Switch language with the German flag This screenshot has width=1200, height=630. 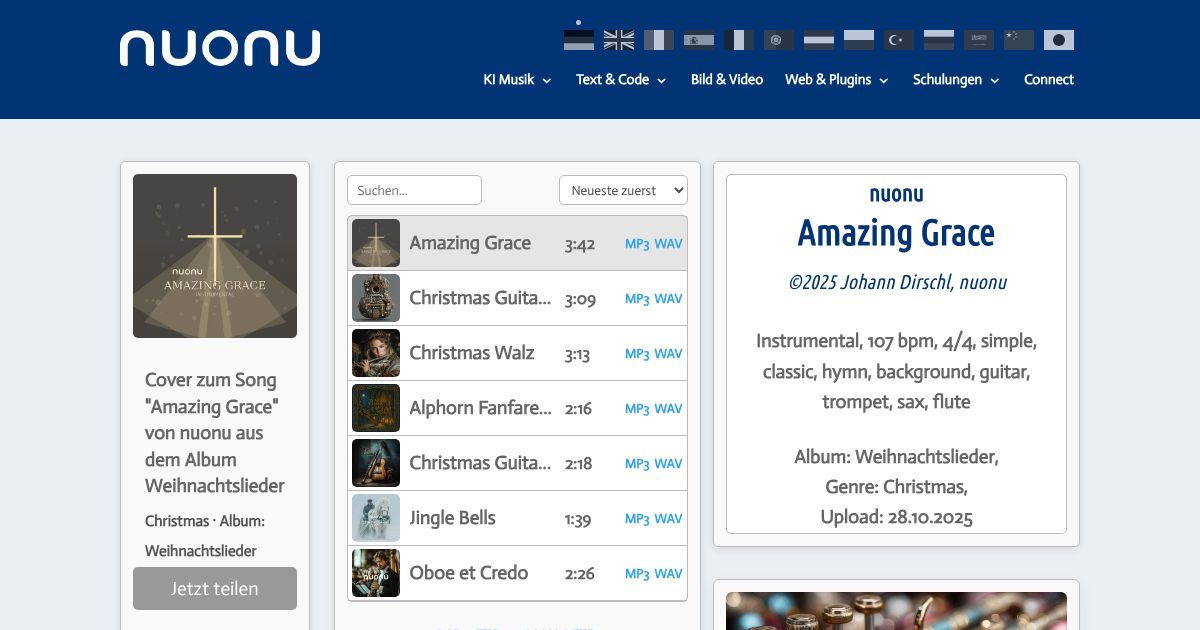click(579, 40)
